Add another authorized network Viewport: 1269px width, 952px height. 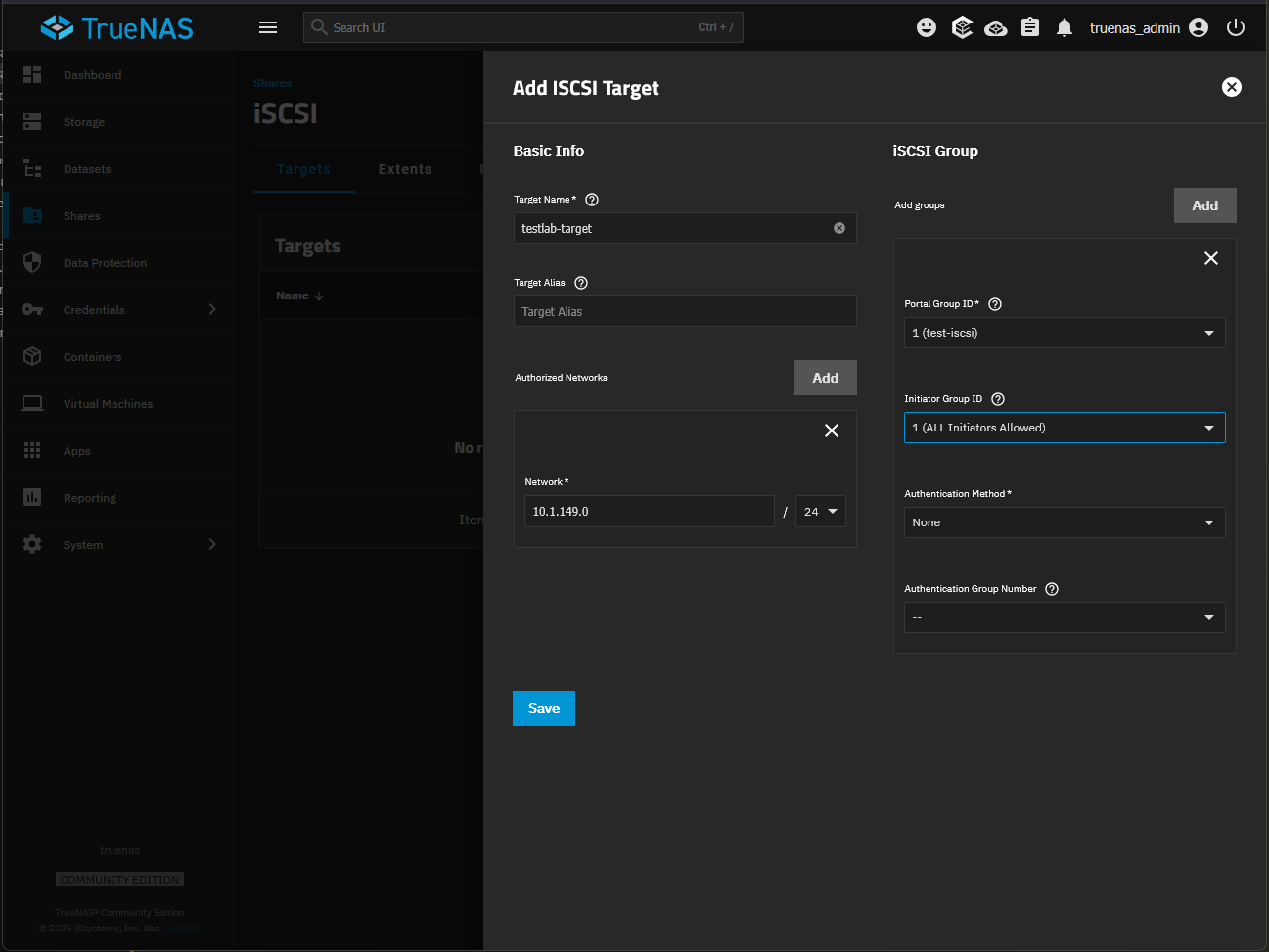tap(826, 378)
